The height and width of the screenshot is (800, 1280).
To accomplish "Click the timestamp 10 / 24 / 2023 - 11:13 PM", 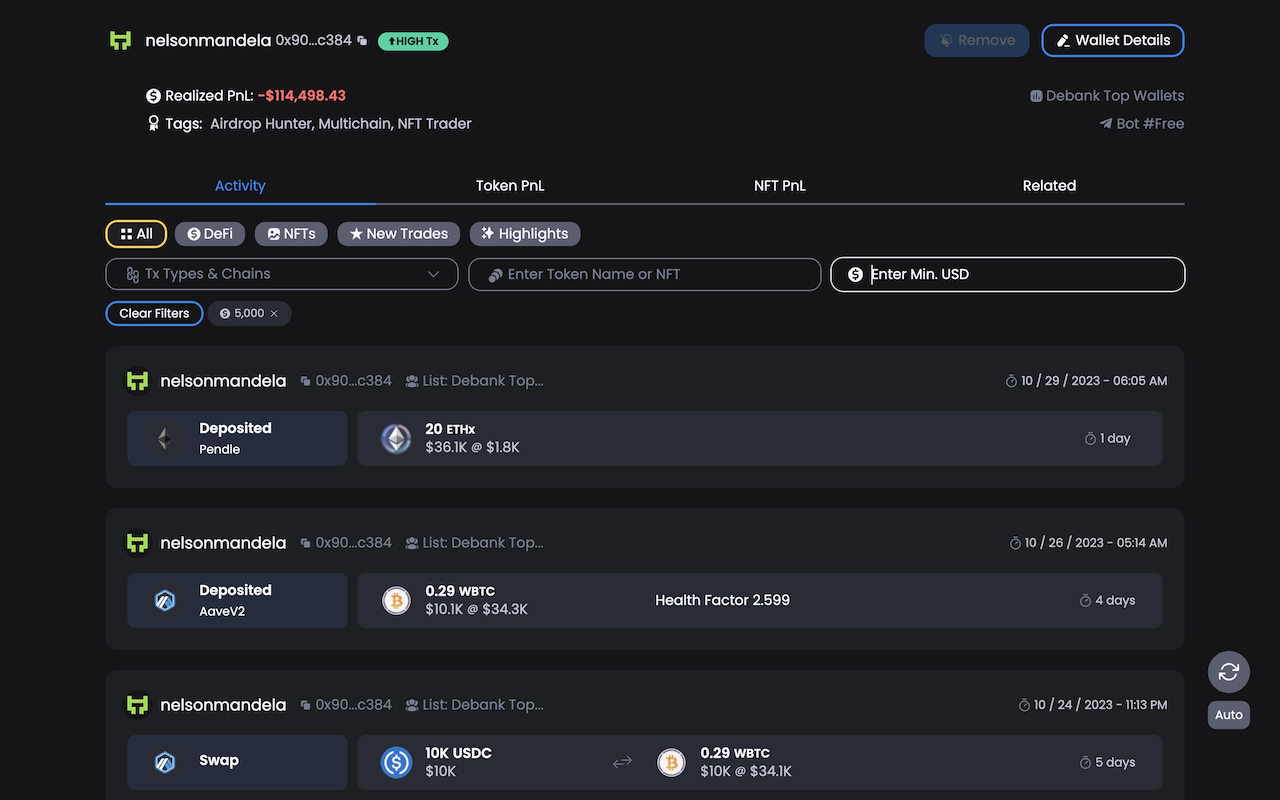I will (x=1101, y=705).
